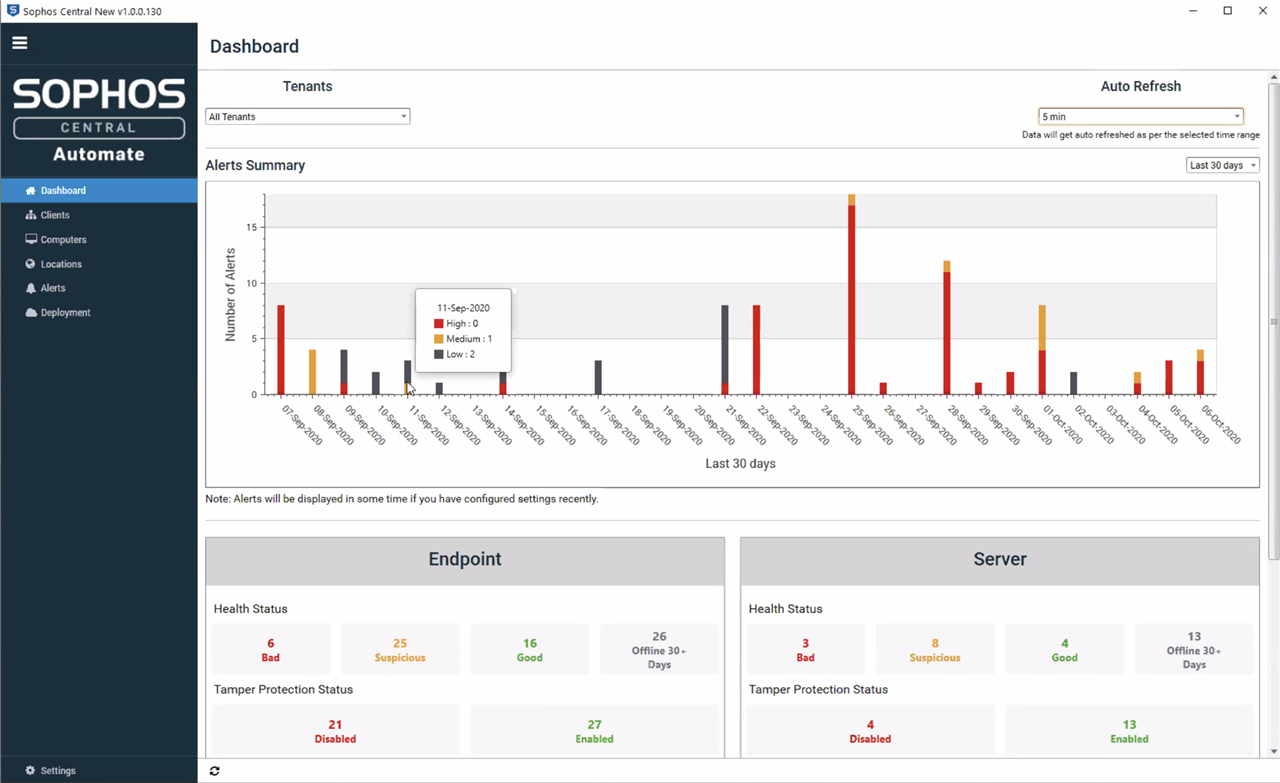
Task: Go to the Deployment section
Action: (65, 313)
